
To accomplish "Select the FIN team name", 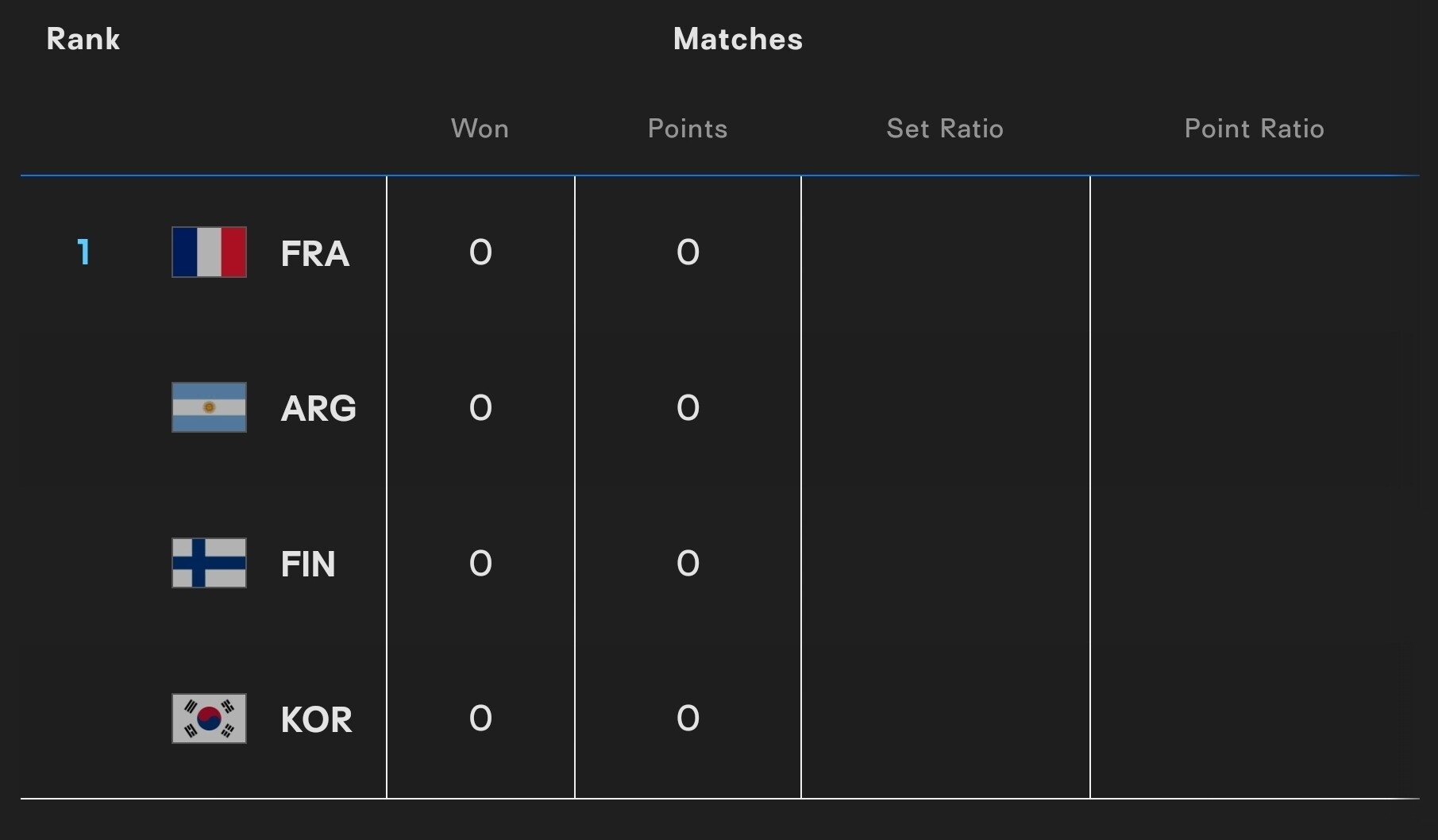I will coord(308,564).
